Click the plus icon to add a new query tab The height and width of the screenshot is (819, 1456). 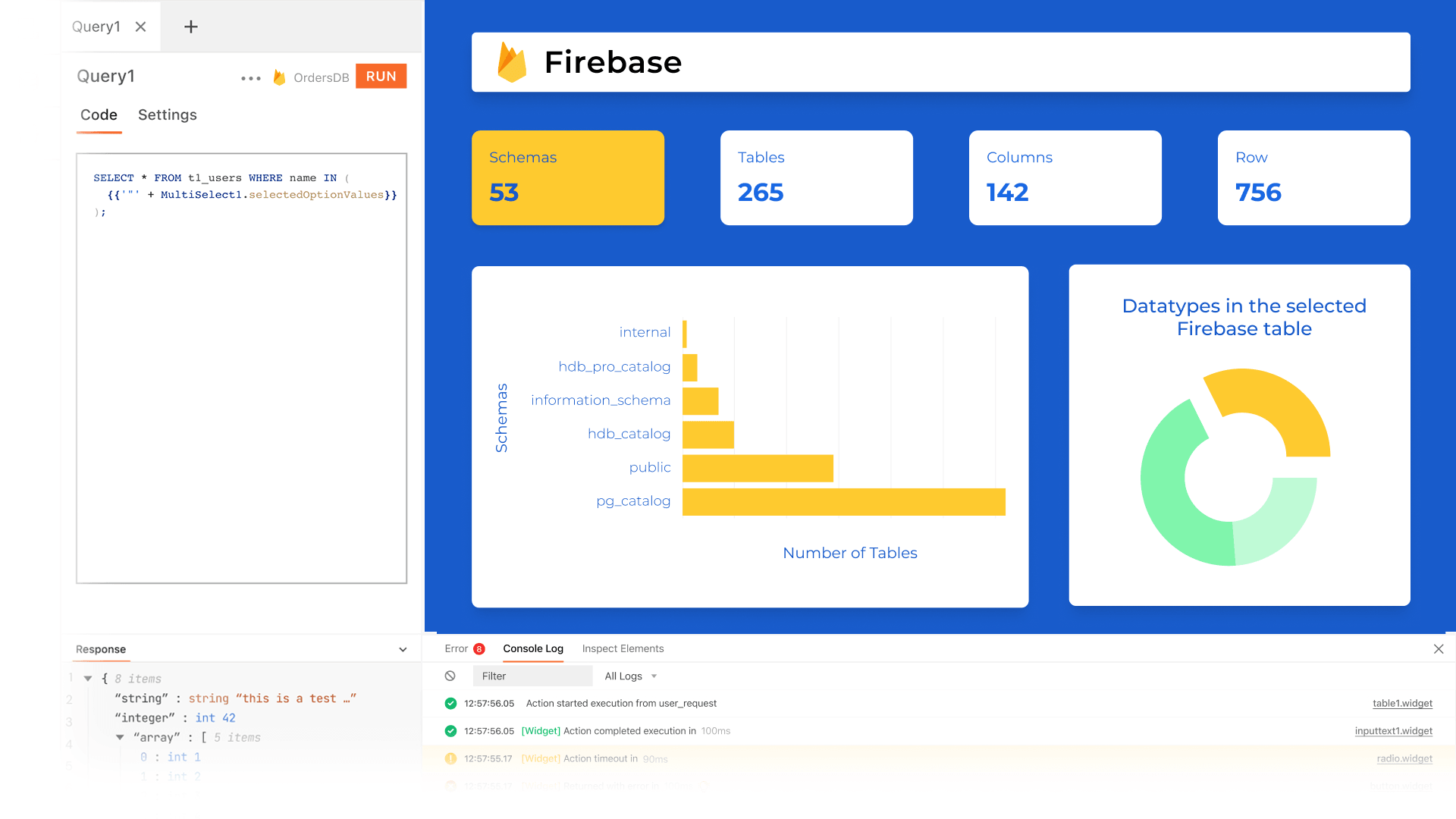[x=190, y=27]
